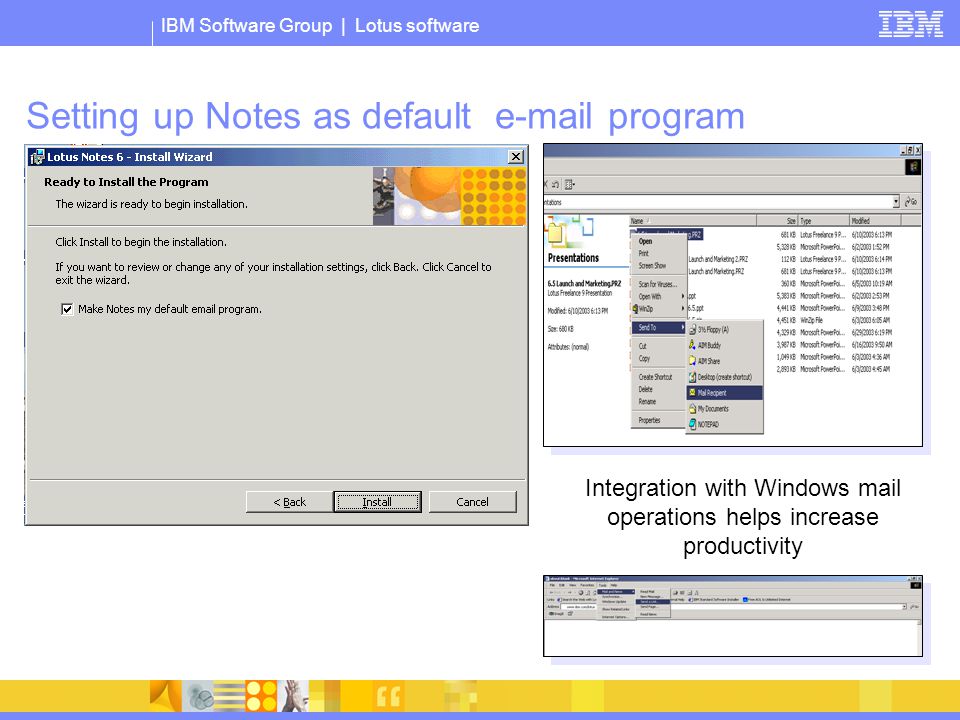
Task: Click the 1,049 KB size cell
Action: click(786, 357)
